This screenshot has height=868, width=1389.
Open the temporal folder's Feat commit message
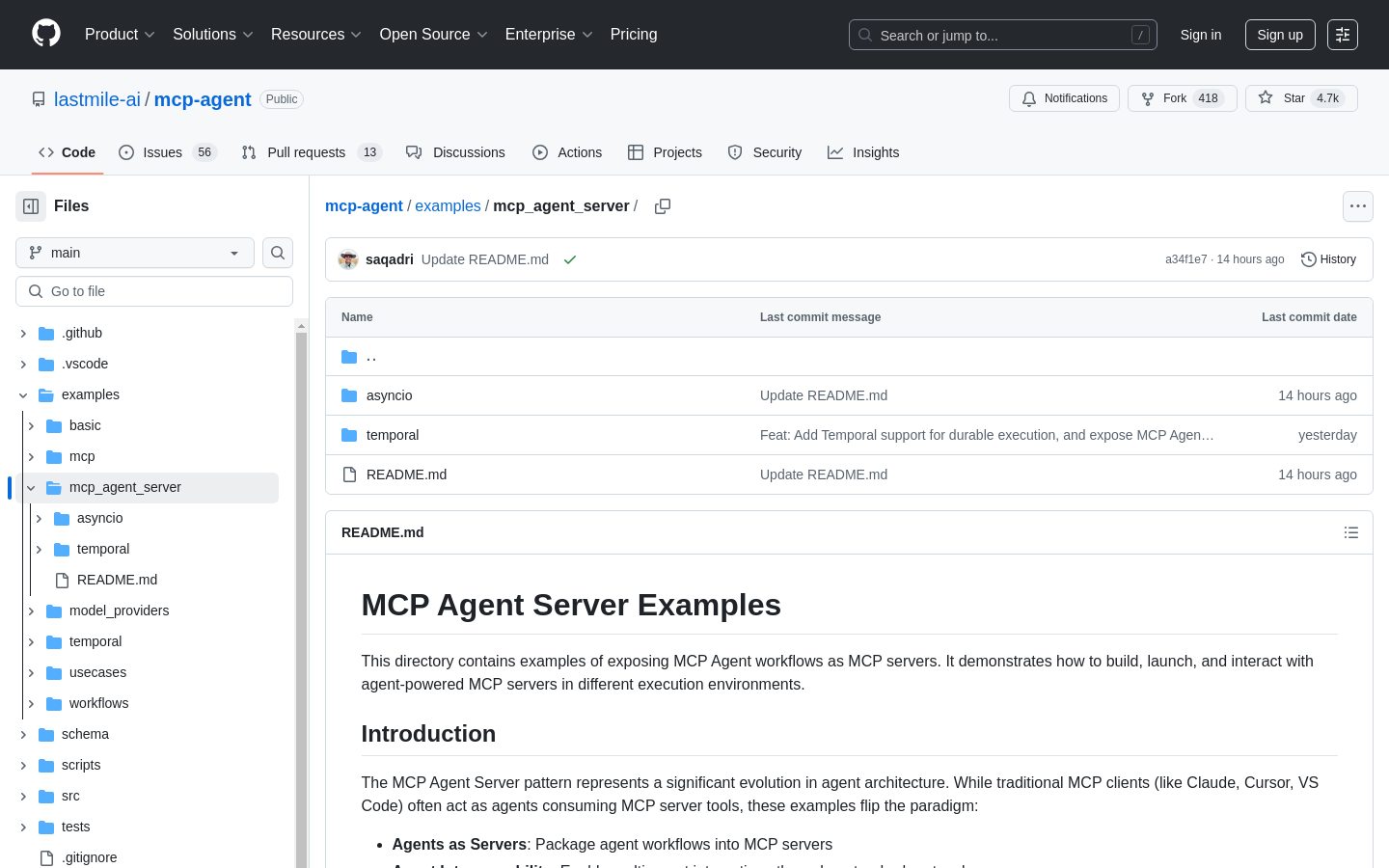[x=987, y=435]
